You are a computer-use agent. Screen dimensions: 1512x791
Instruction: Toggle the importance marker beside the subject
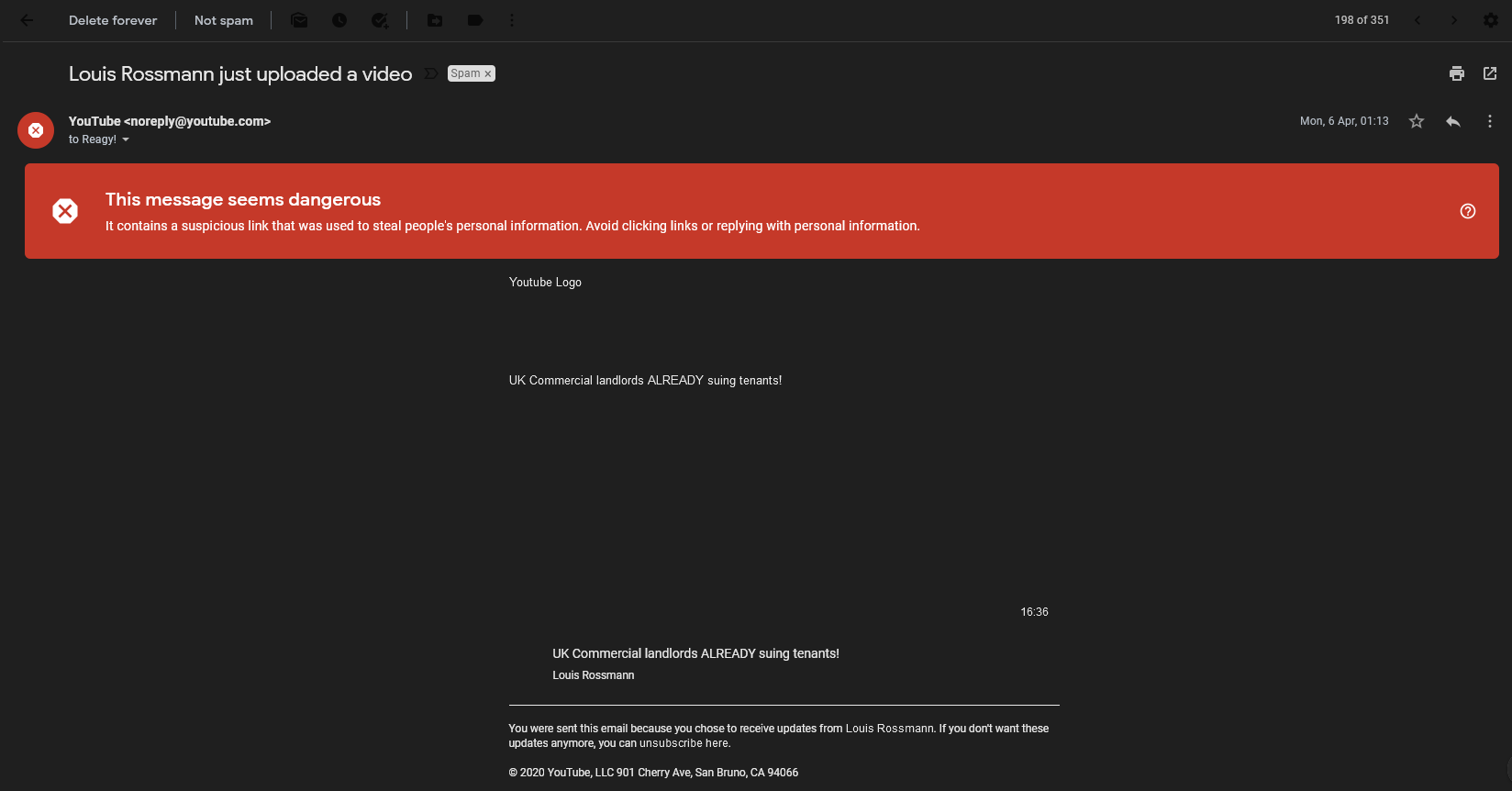(x=430, y=73)
